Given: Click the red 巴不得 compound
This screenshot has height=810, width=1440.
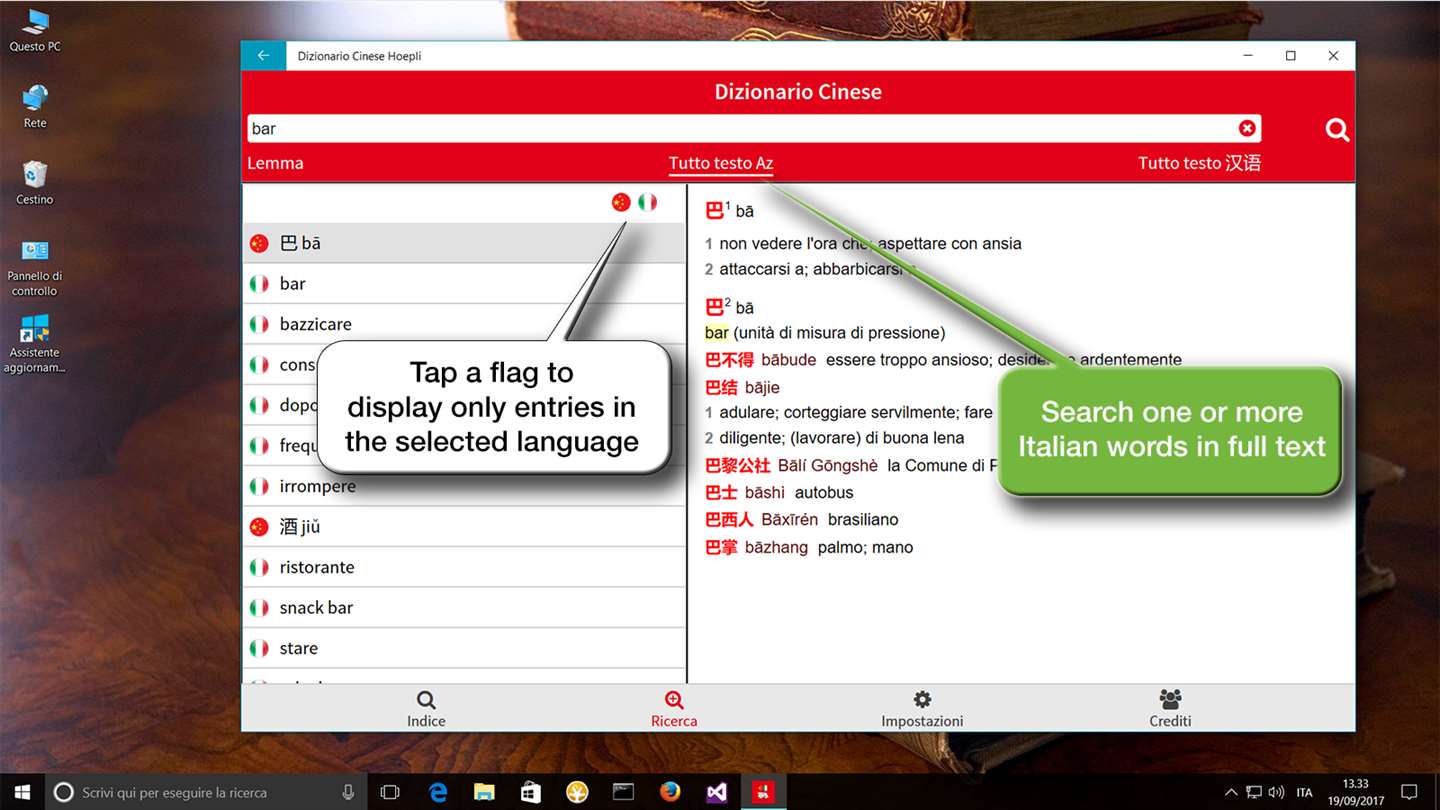Looking at the screenshot, I should click(x=729, y=360).
